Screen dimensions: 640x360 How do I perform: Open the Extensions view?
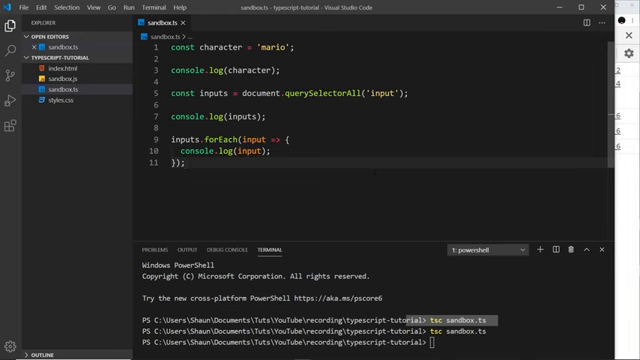point(10,125)
